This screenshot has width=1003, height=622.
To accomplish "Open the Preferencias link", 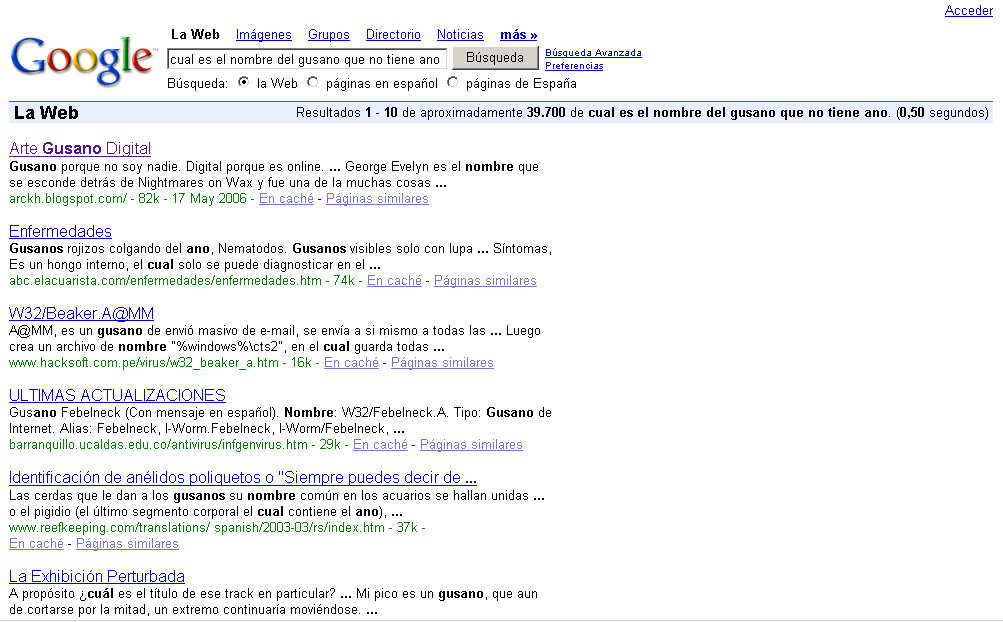I will [x=574, y=66].
